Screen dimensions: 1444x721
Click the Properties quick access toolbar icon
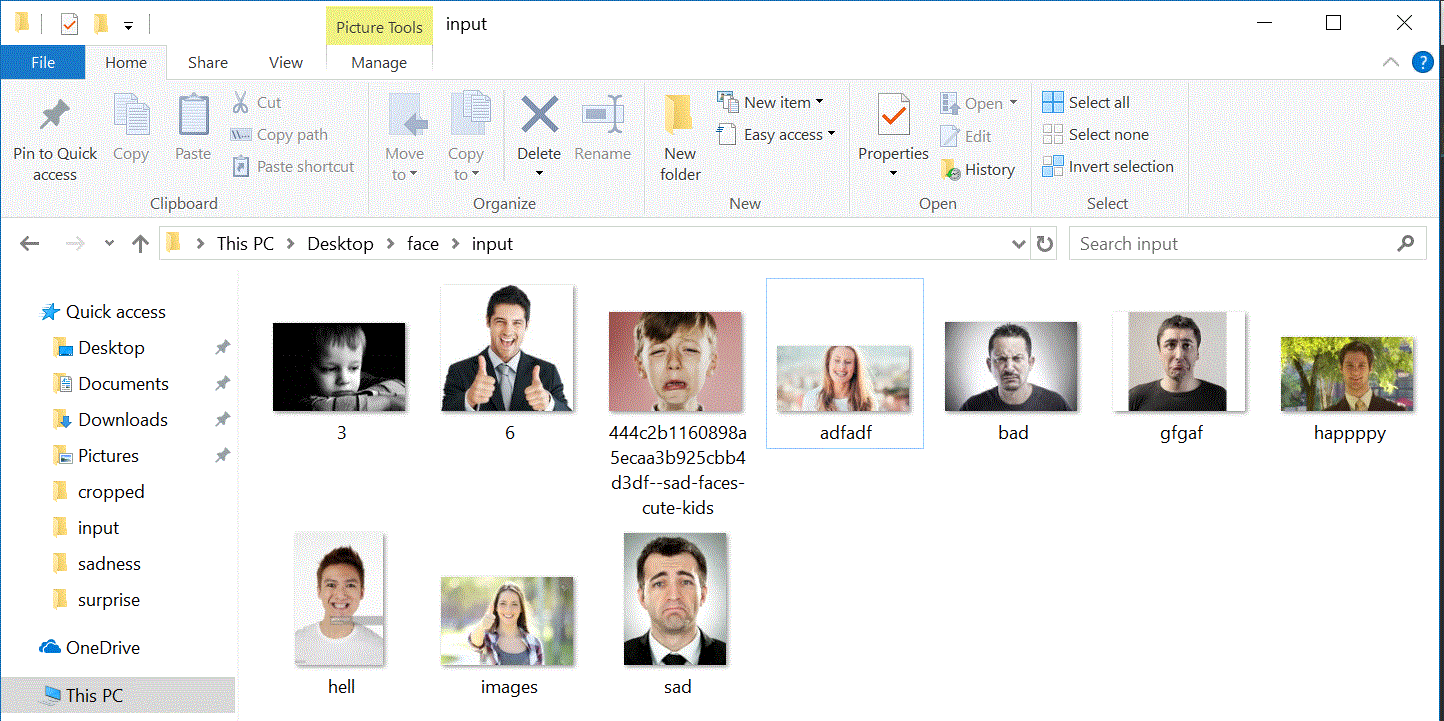click(x=69, y=24)
